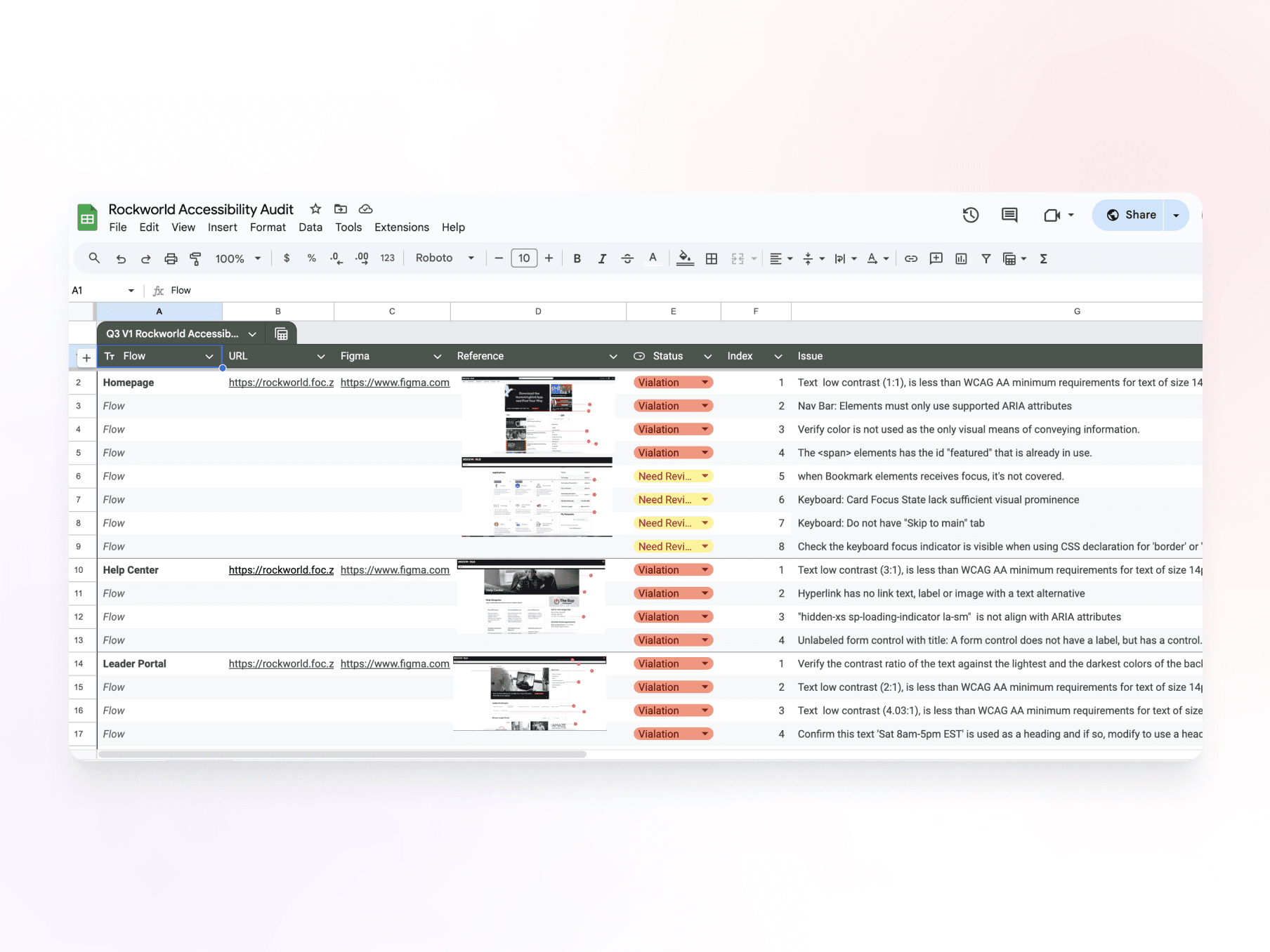Viewport: 1270px width, 952px height.
Task: Click the Leader Portal reference thumbnail
Action: coord(530,694)
